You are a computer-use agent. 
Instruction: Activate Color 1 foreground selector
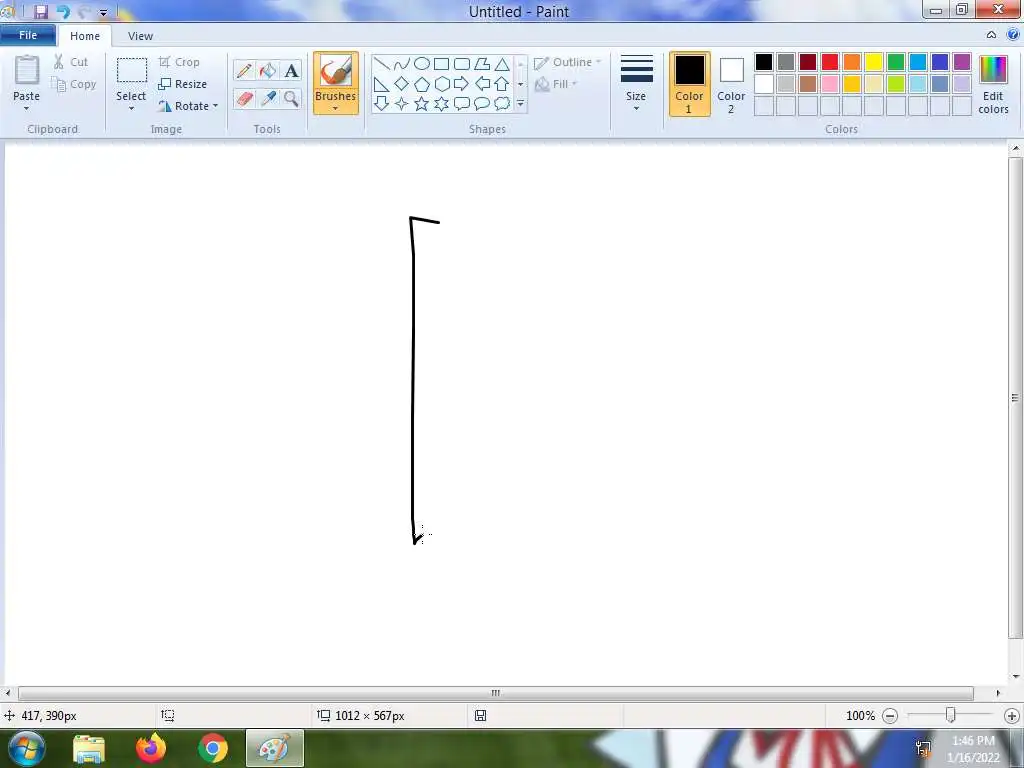pos(690,84)
